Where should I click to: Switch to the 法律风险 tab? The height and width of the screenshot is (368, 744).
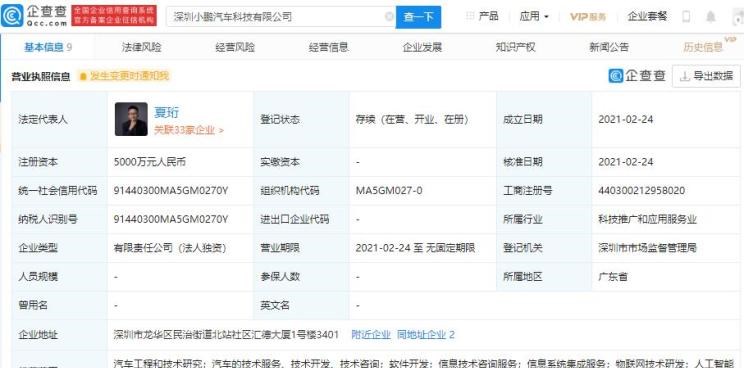pyautogui.click(x=141, y=47)
